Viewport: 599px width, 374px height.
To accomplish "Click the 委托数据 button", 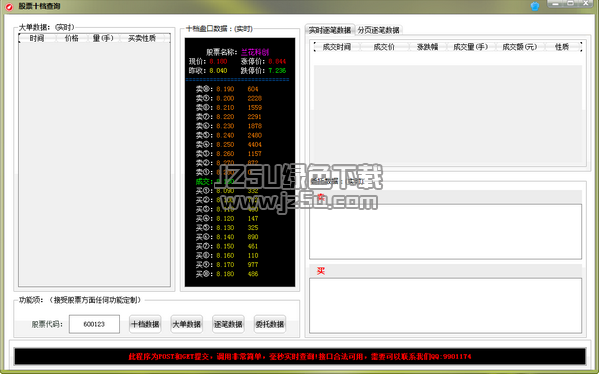I will click(270, 324).
